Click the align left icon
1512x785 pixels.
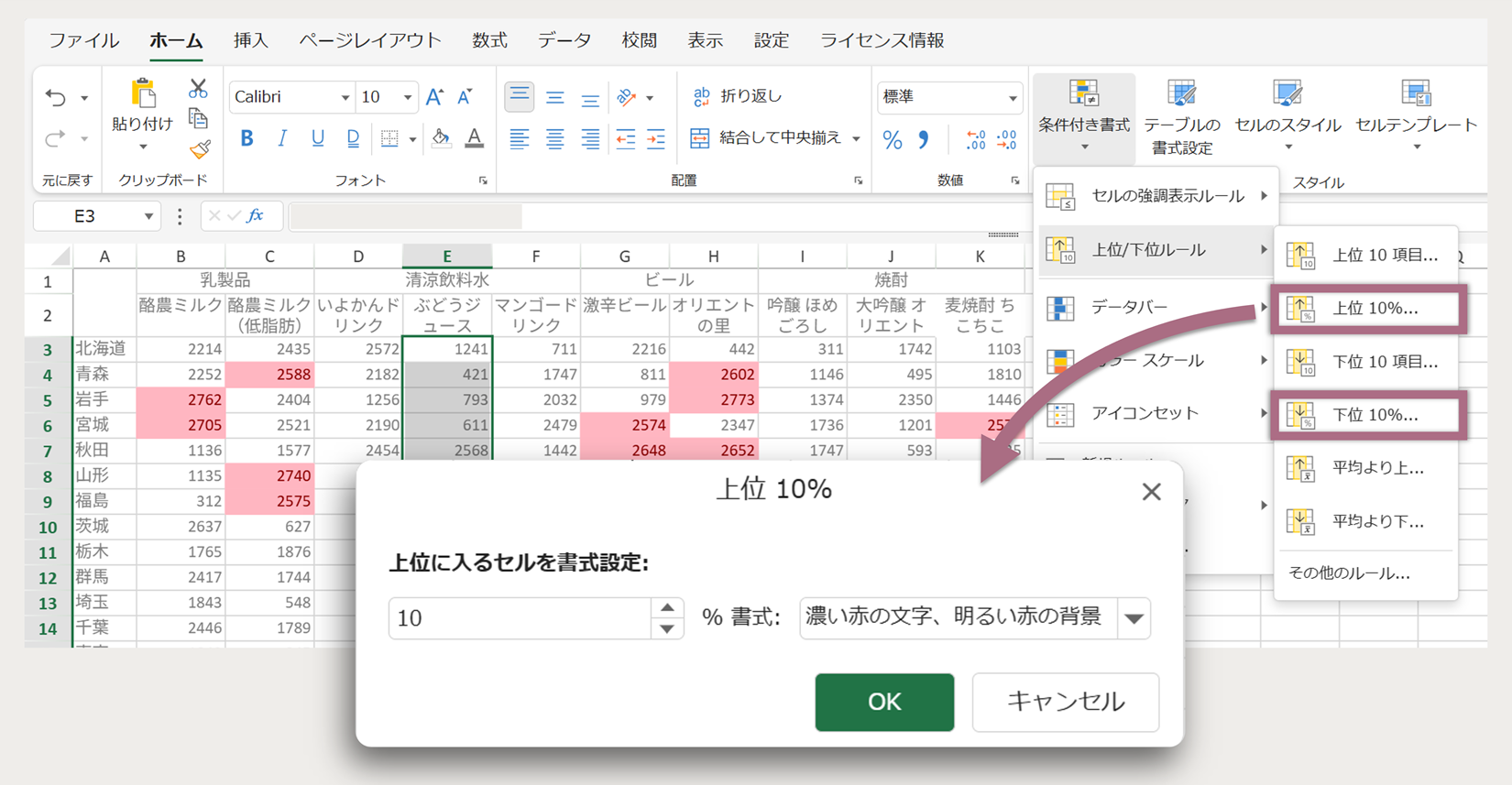click(x=520, y=139)
